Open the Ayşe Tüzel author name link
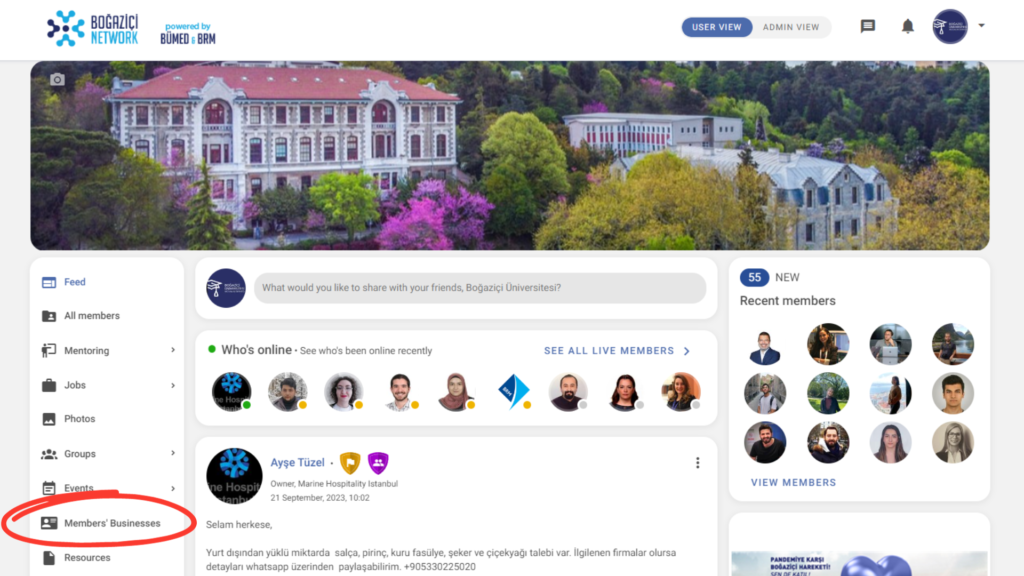Screen dimensions: 1024x576 tap(297, 462)
